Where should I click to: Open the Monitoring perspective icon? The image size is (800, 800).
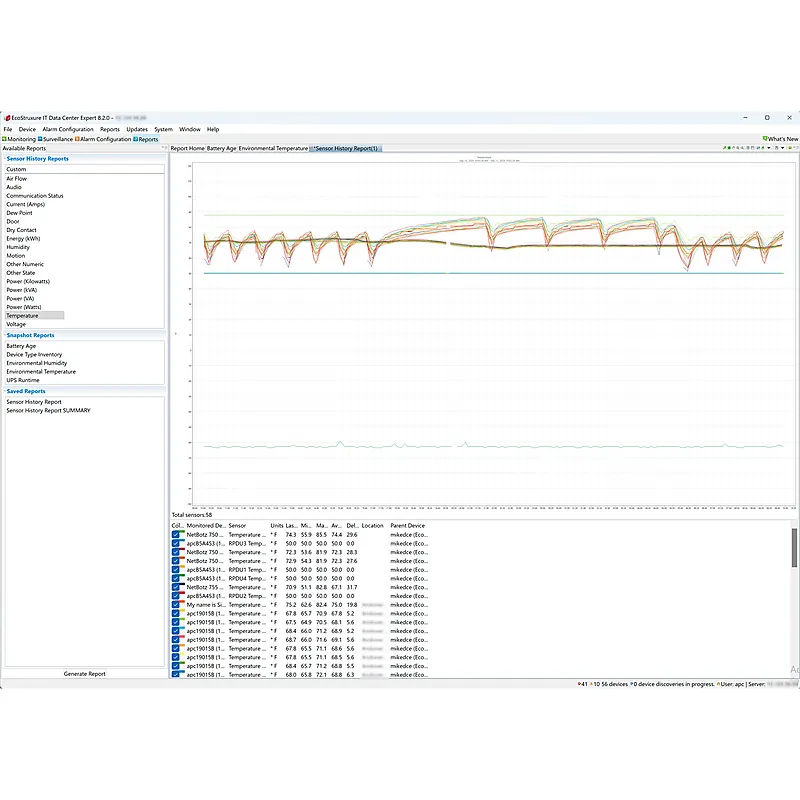4,139
